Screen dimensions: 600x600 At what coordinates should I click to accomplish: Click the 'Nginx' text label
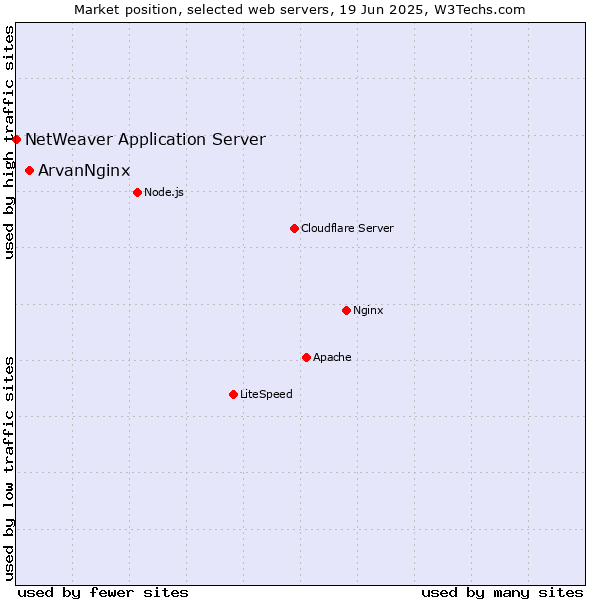click(368, 310)
